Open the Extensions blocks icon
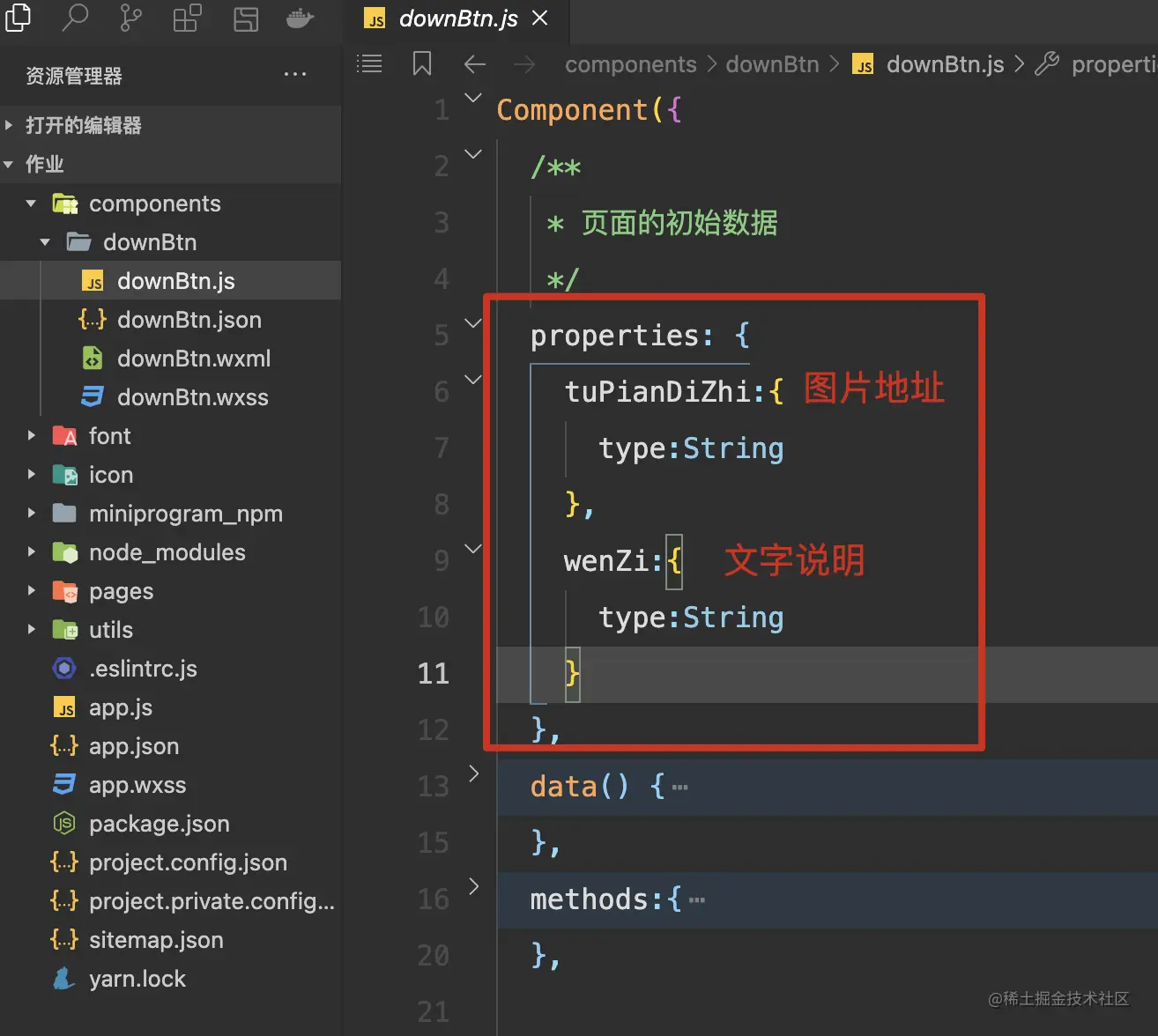The width and height of the screenshot is (1158, 1036). (187, 18)
